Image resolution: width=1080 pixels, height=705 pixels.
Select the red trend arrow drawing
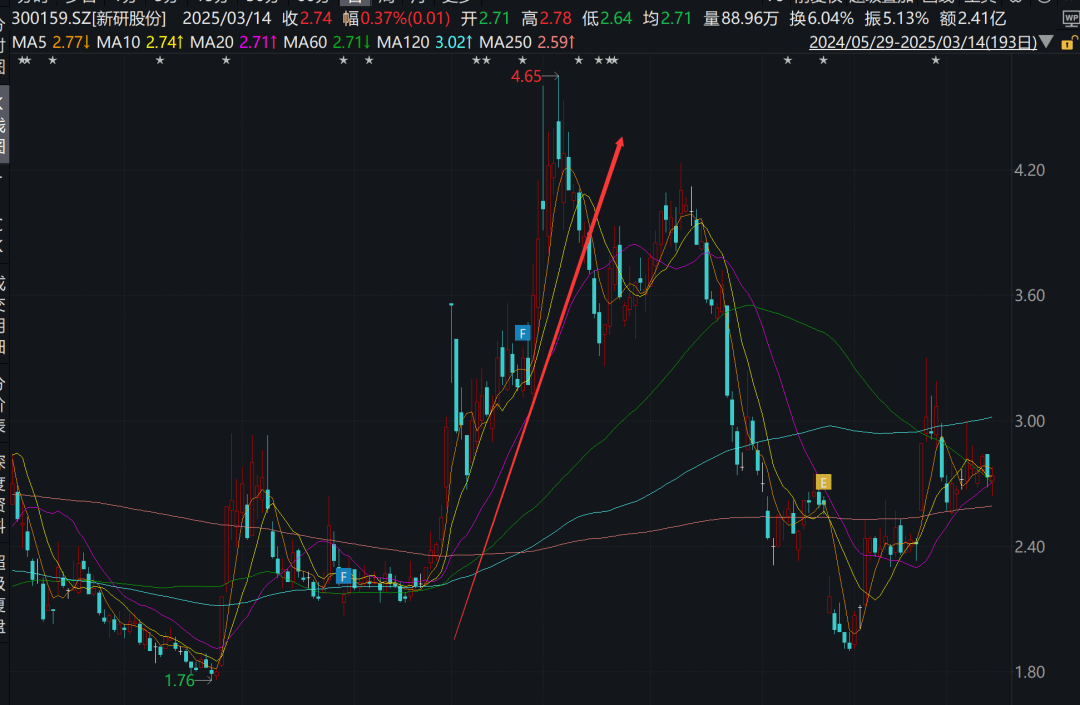pos(539,388)
